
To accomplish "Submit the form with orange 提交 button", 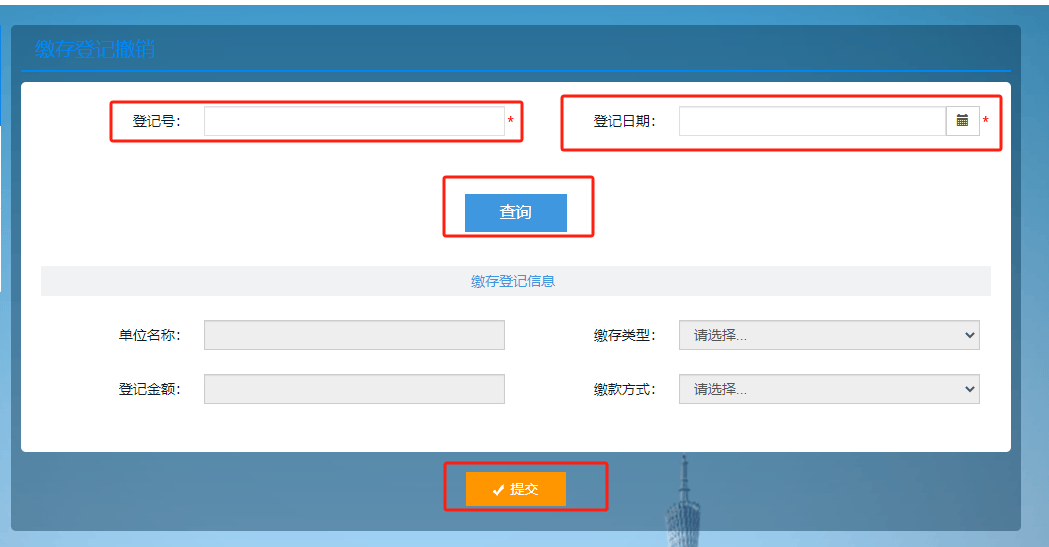I will click(x=516, y=489).
